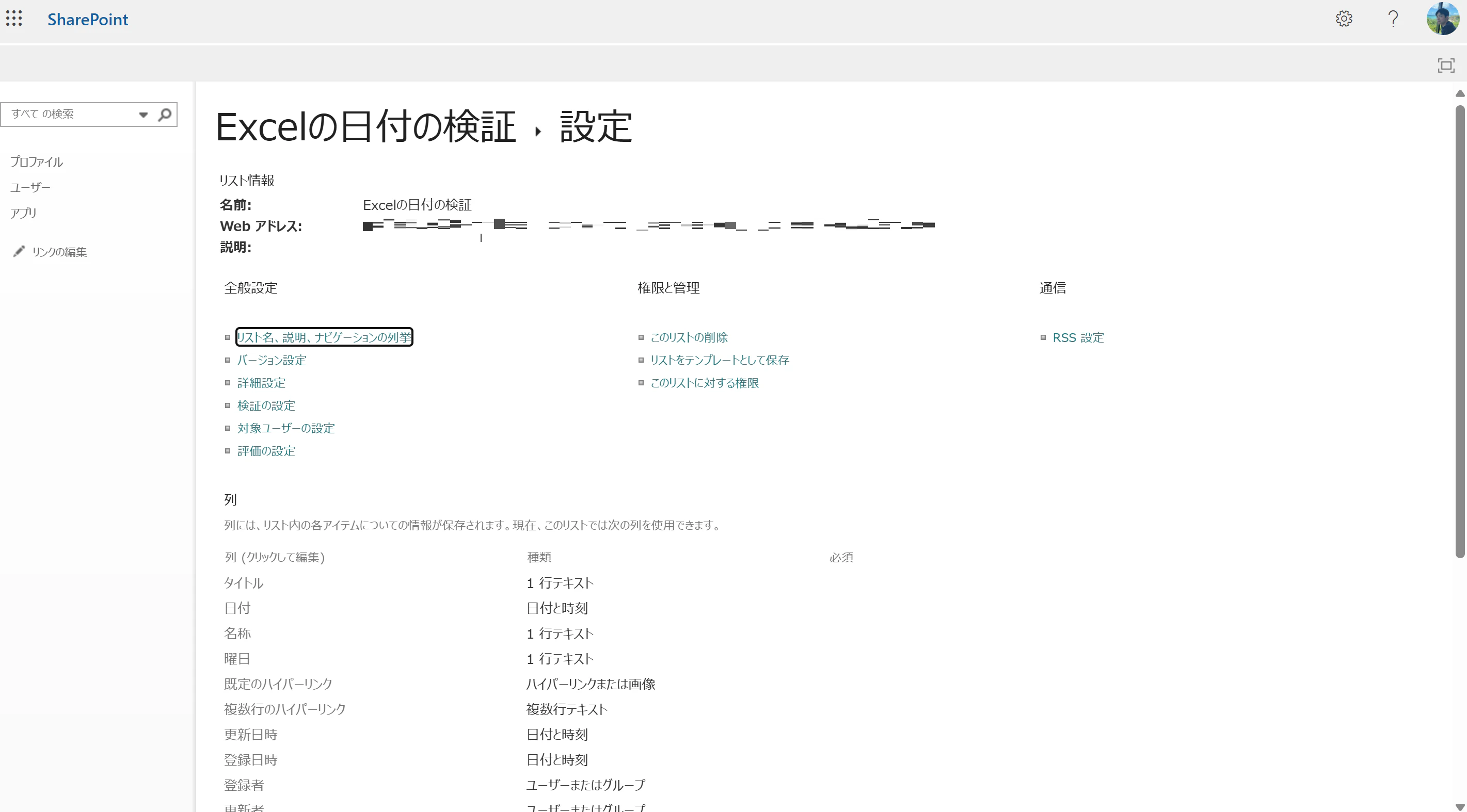The image size is (1467, 812).
Task: Open the Settings gear icon
Action: pos(1344,19)
